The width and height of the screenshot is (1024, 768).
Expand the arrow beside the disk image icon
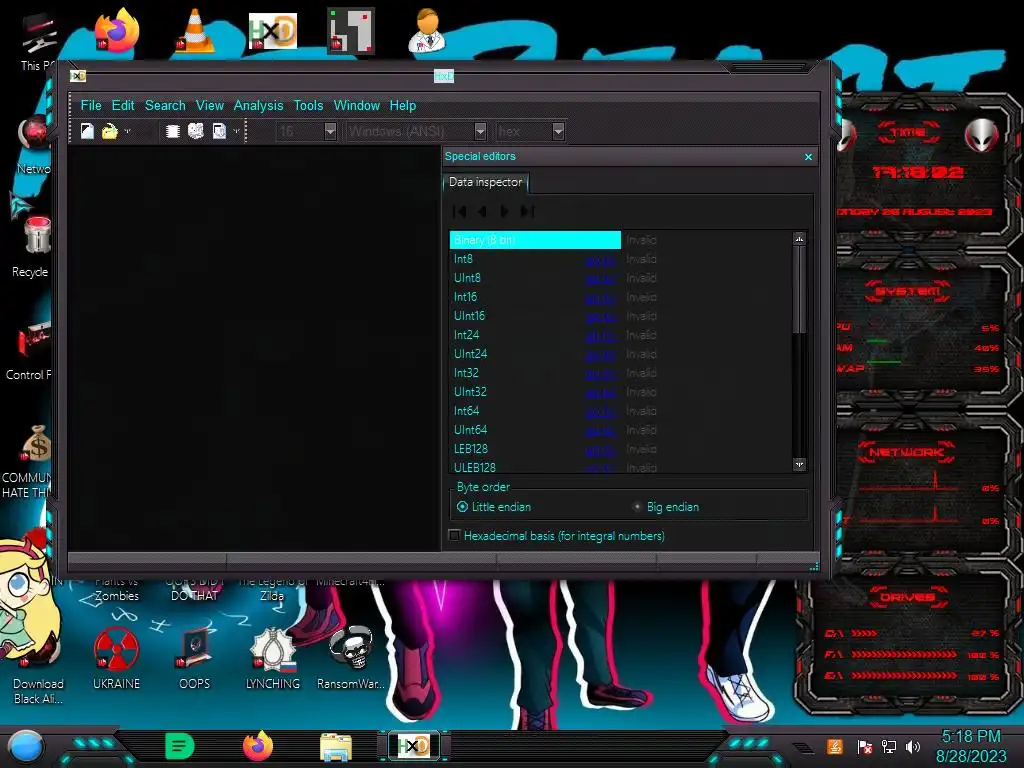point(236,131)
